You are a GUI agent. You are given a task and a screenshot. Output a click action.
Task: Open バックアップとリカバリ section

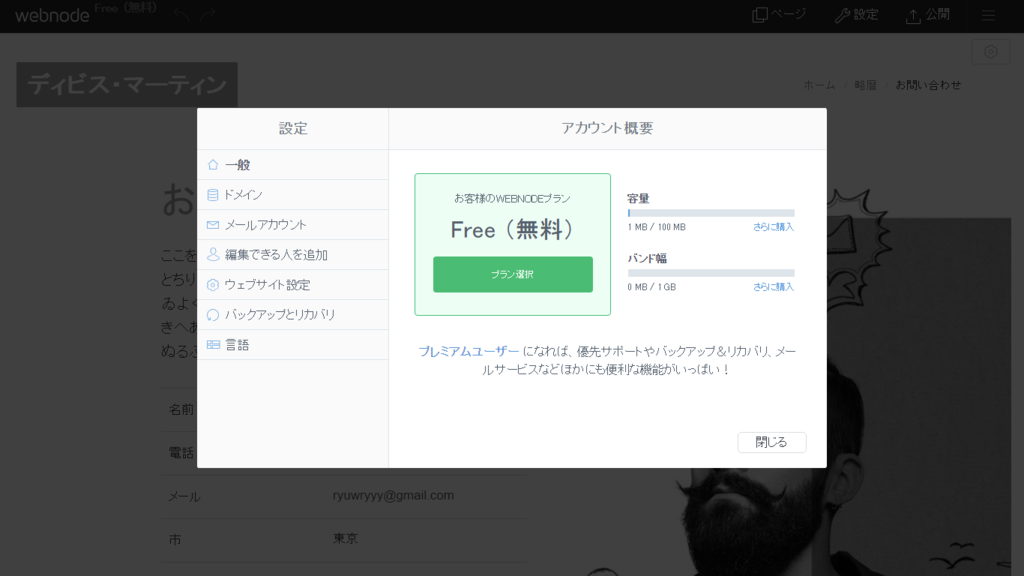[293, 315]
